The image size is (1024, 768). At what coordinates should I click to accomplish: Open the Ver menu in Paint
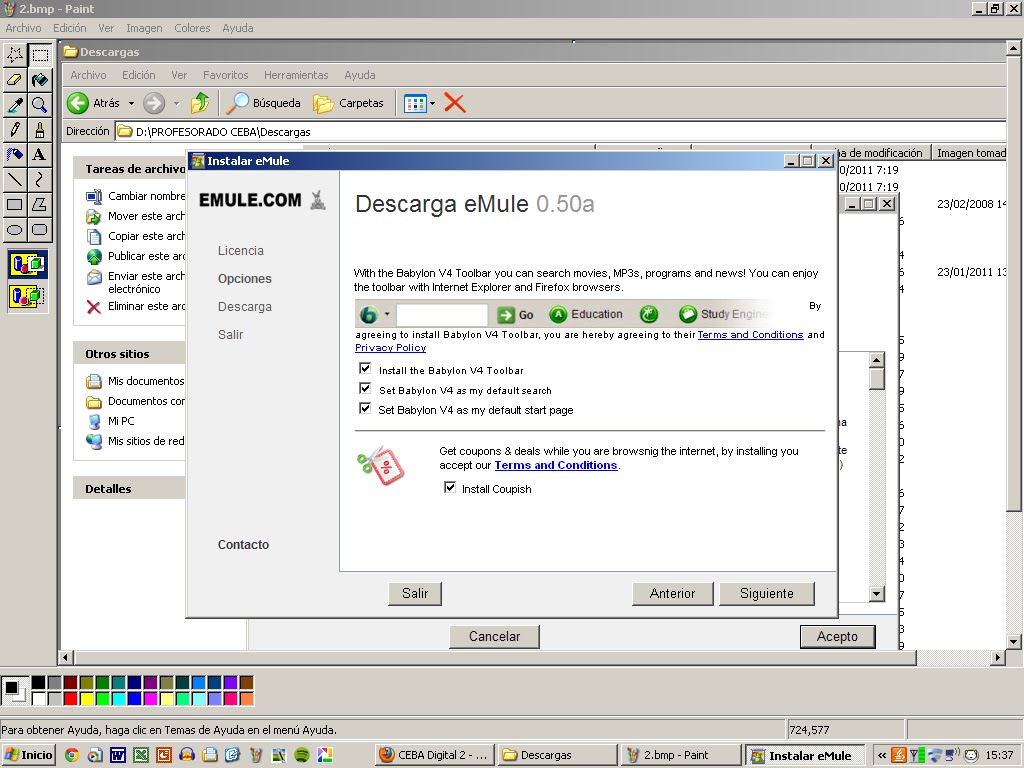(106, 28)
